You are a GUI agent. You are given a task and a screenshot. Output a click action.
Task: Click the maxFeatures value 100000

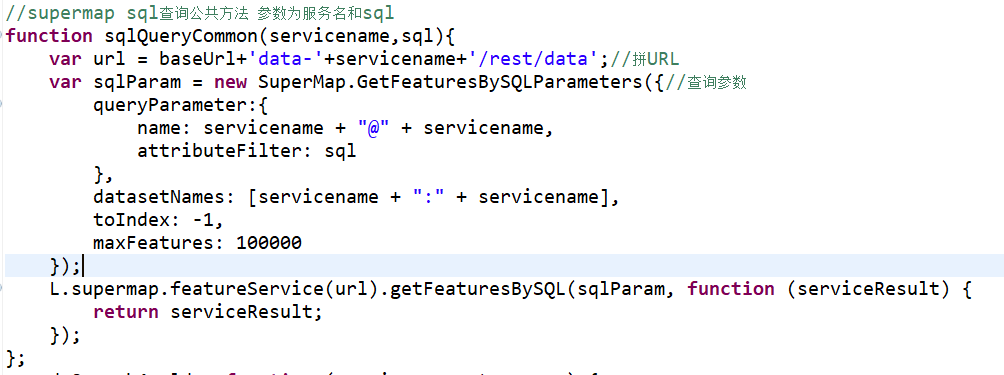point(268,243)
